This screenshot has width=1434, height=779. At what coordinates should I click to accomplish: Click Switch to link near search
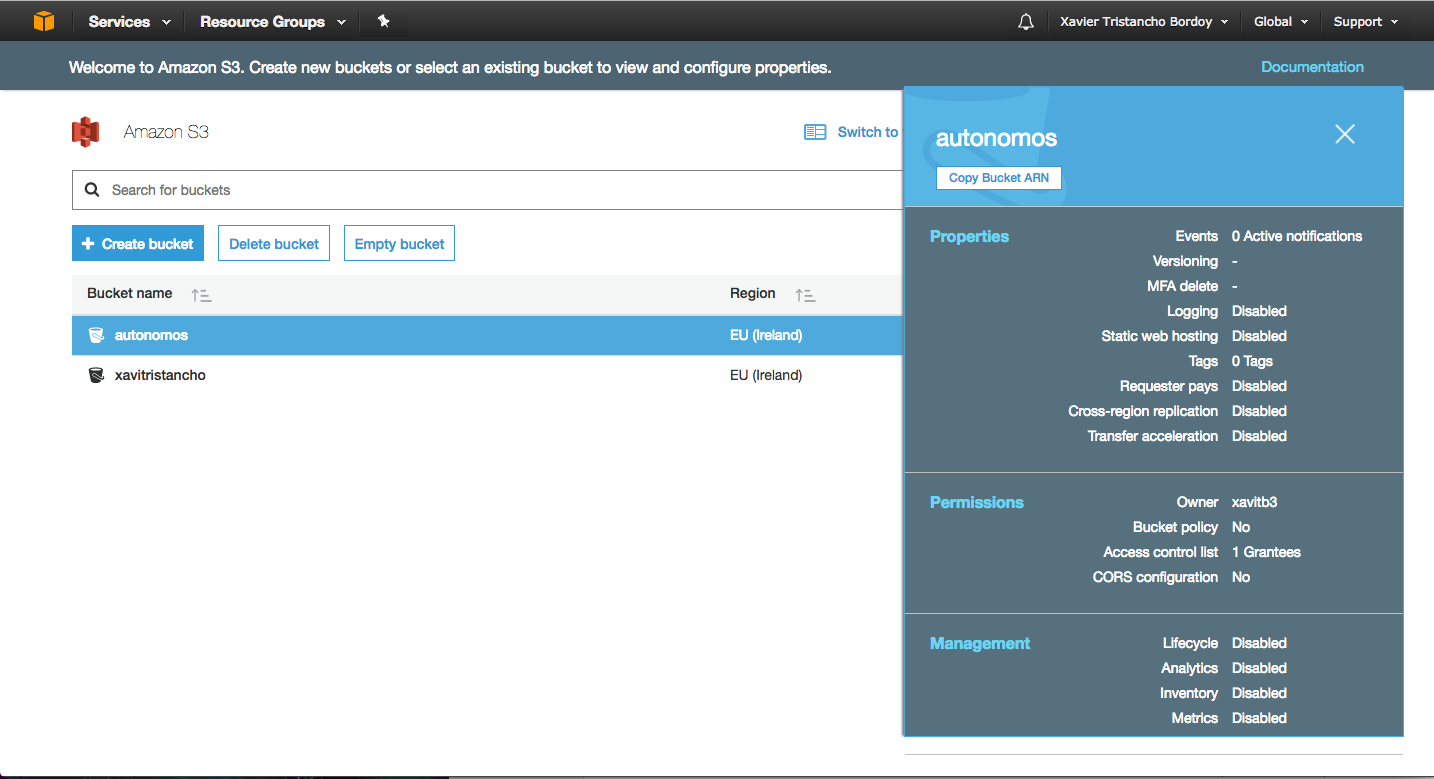(x=868, y=132)
